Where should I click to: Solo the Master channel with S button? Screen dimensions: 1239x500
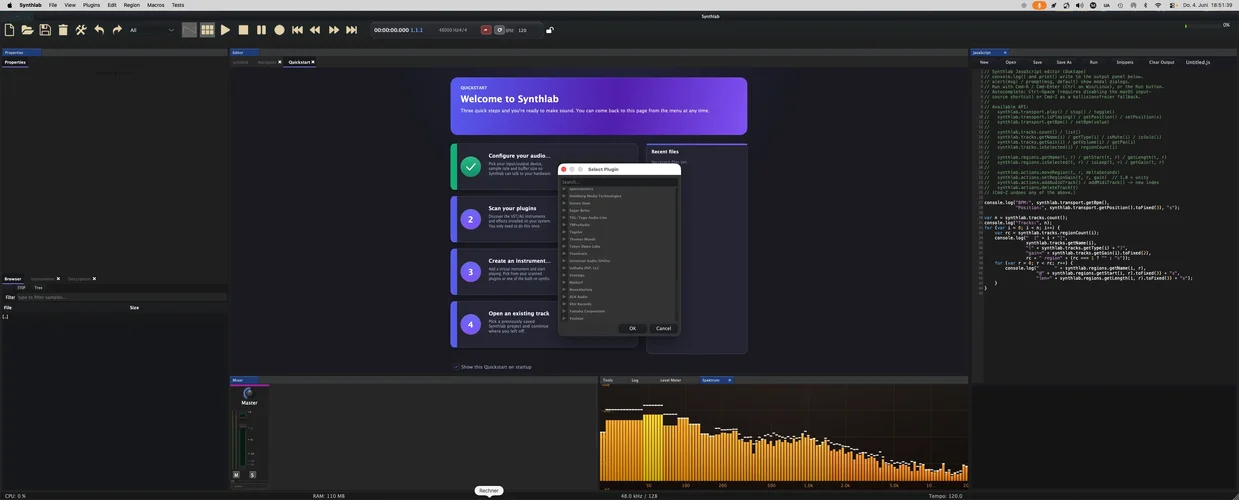252,474
